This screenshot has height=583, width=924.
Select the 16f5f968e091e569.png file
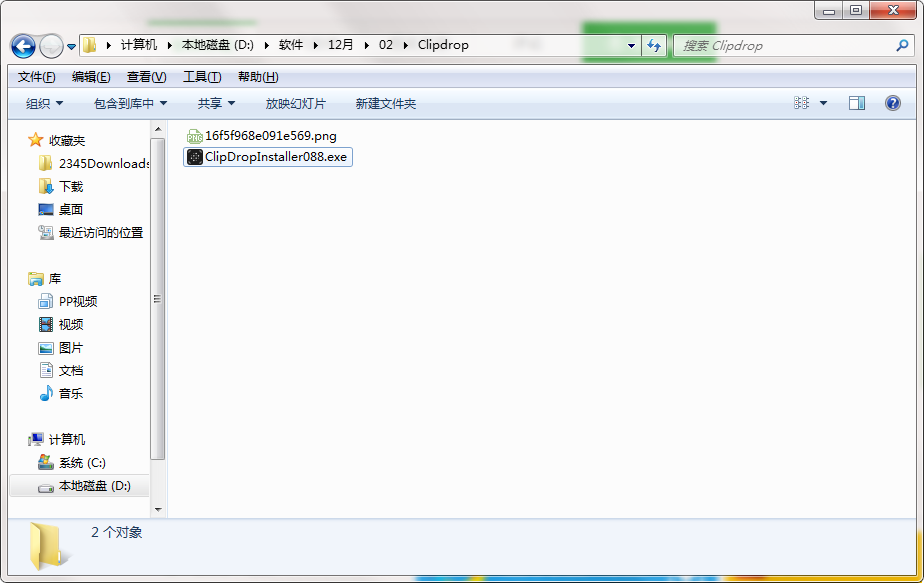(262, 136)
